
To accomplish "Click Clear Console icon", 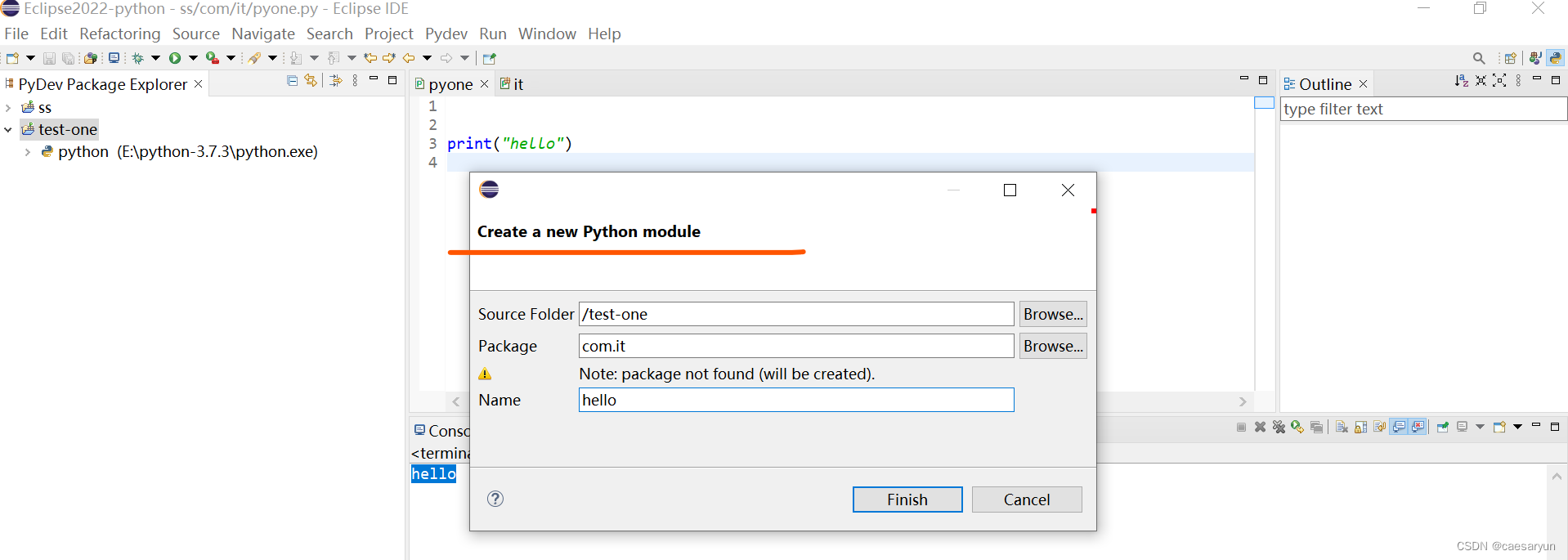I will 1342,427.
